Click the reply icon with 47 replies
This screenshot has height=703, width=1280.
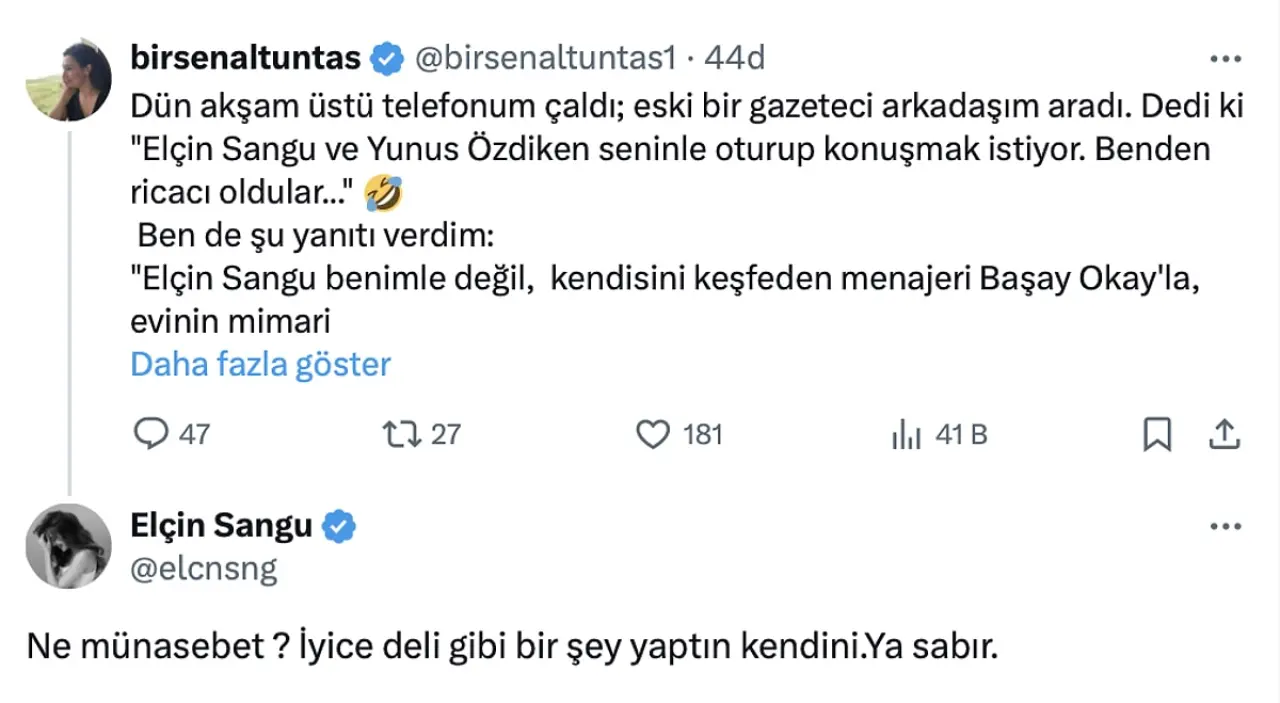point(150,434)
